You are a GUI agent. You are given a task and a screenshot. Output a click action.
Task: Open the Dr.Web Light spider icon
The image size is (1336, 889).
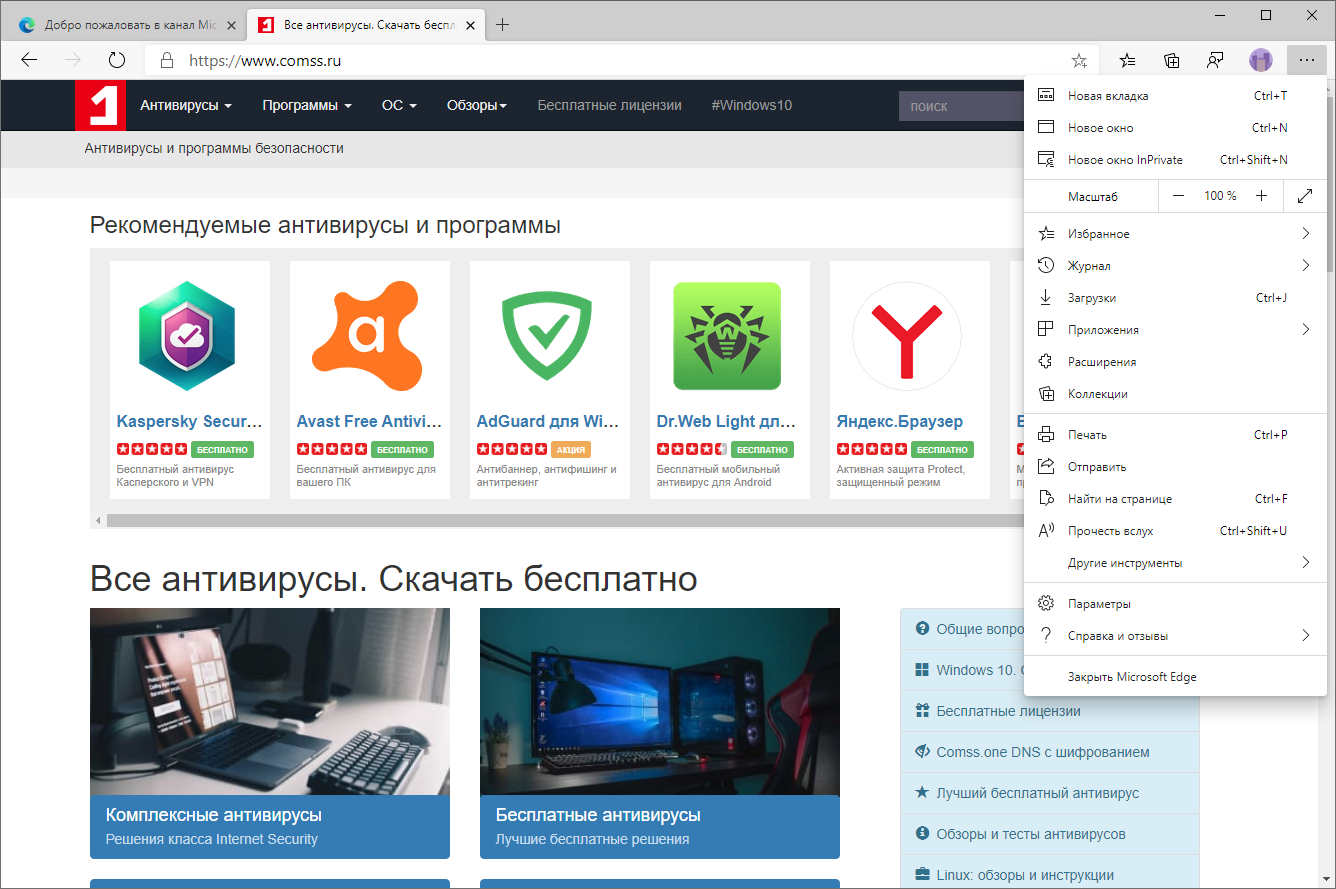[727, 336]
